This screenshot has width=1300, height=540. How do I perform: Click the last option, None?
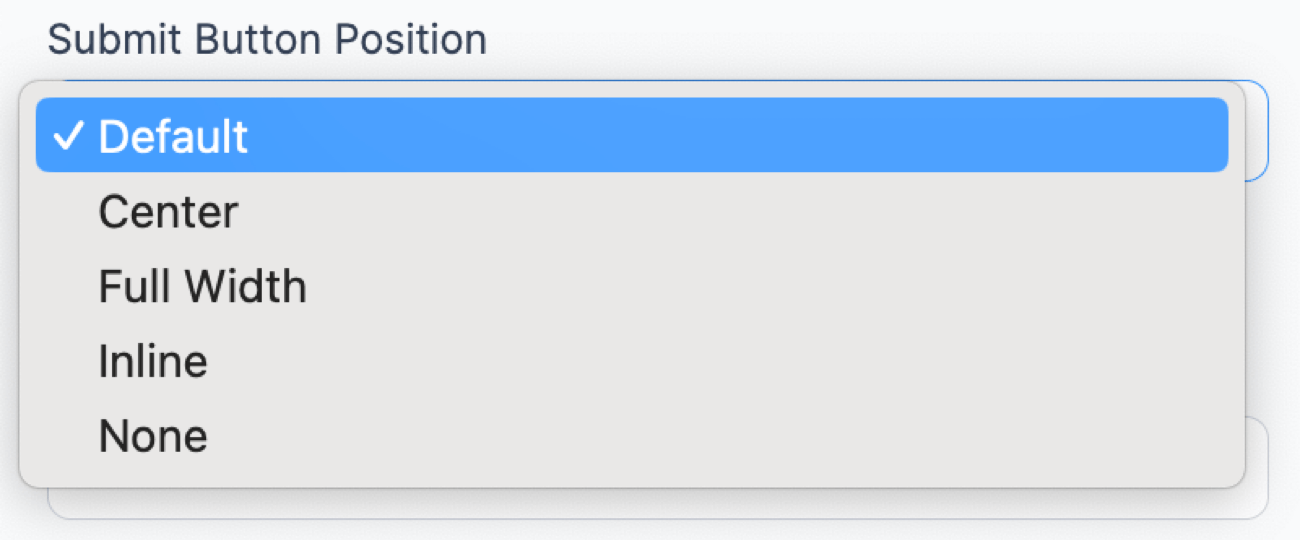[x=631, y=436]
